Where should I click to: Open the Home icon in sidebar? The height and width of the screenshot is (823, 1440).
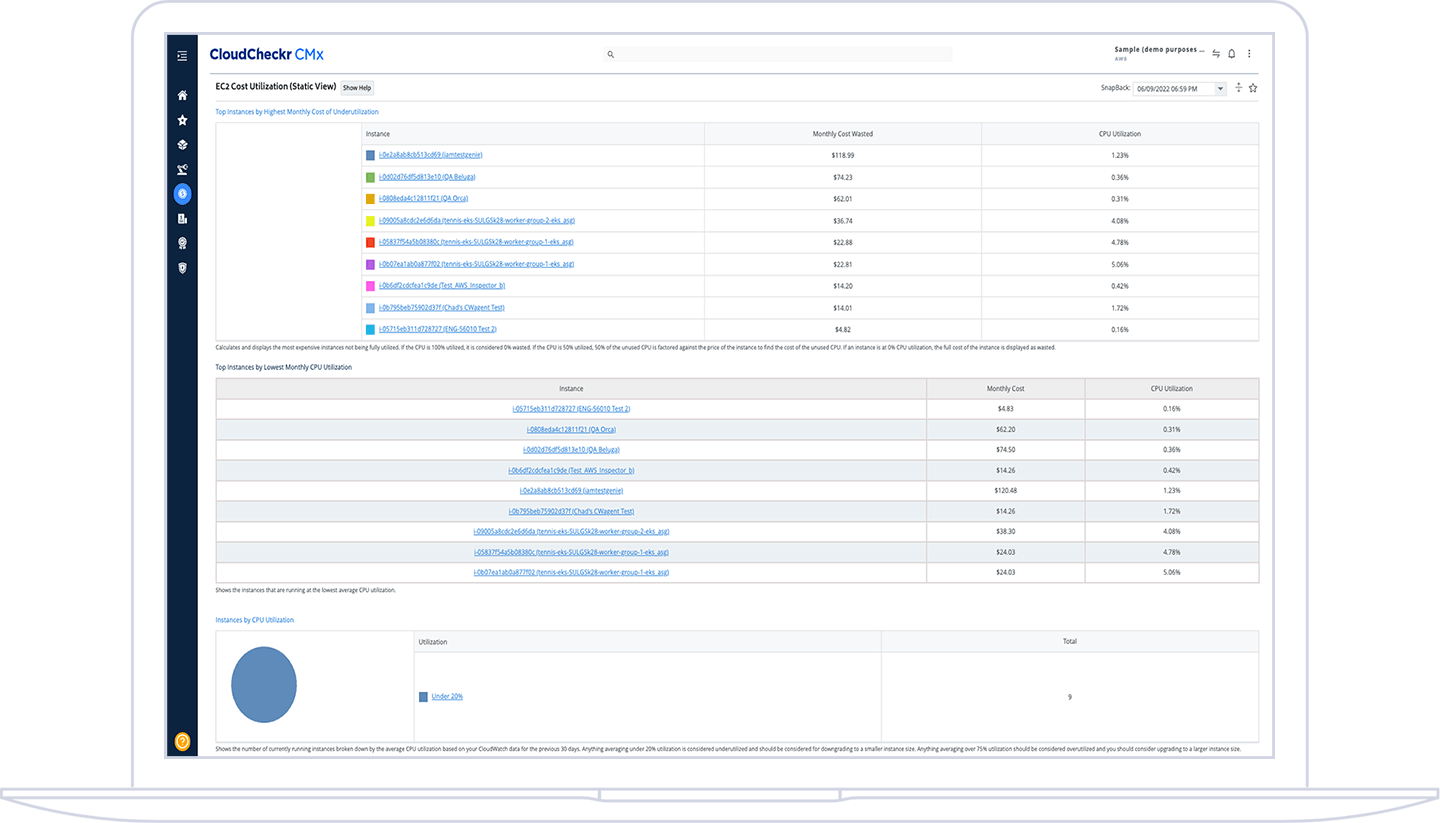point(182,96)
